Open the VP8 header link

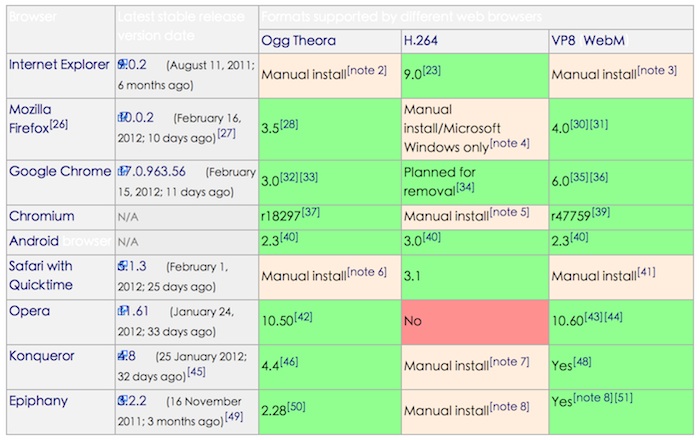(x=563, y=41)
